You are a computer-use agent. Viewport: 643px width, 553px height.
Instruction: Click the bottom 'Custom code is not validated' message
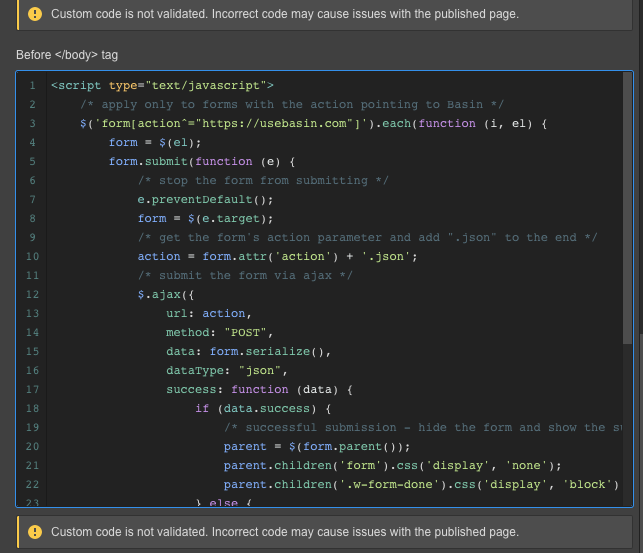tap(285, 532)
